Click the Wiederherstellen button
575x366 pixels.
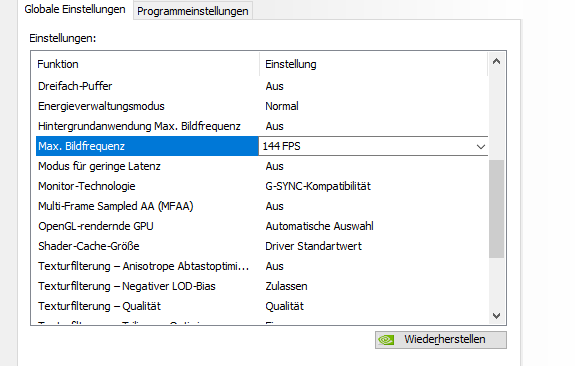tap(441, 340)
